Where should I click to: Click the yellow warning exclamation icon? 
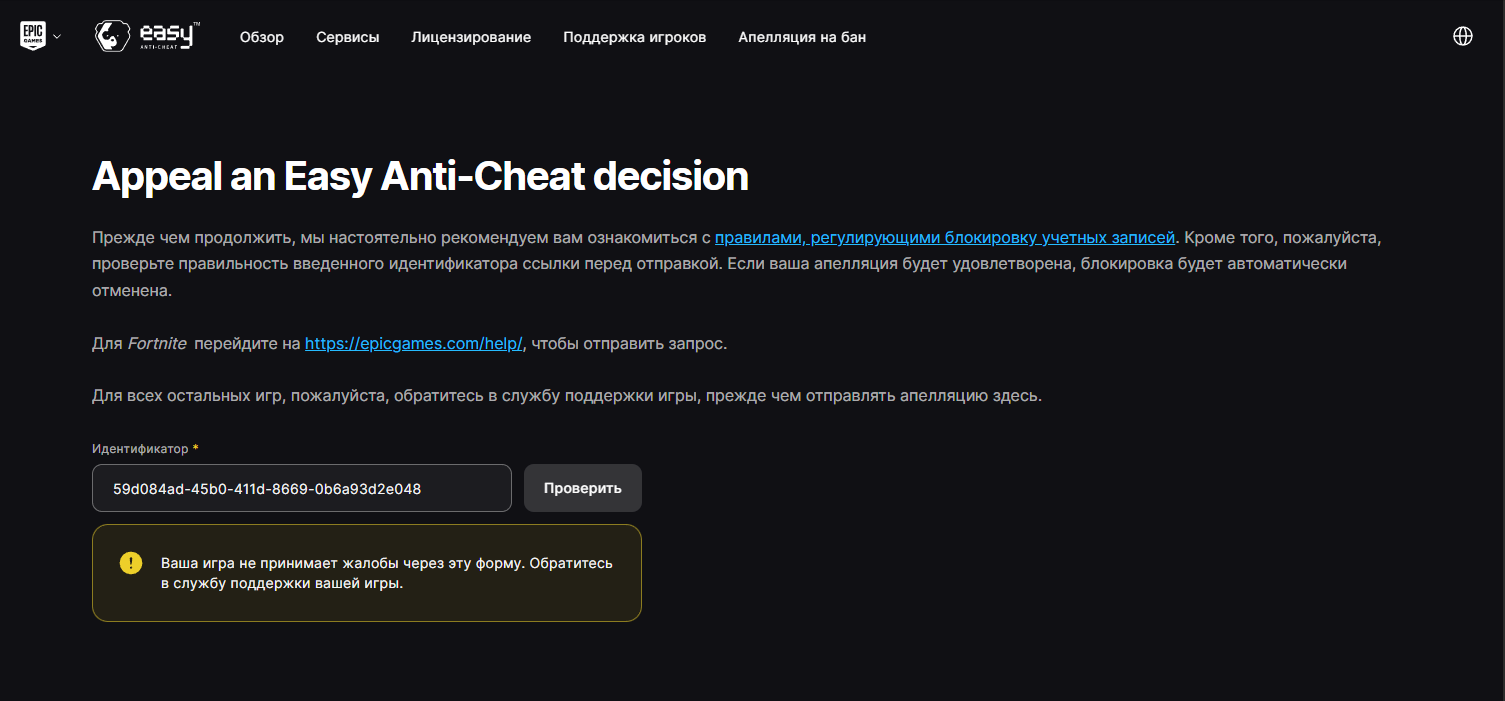tap(131, 563)
